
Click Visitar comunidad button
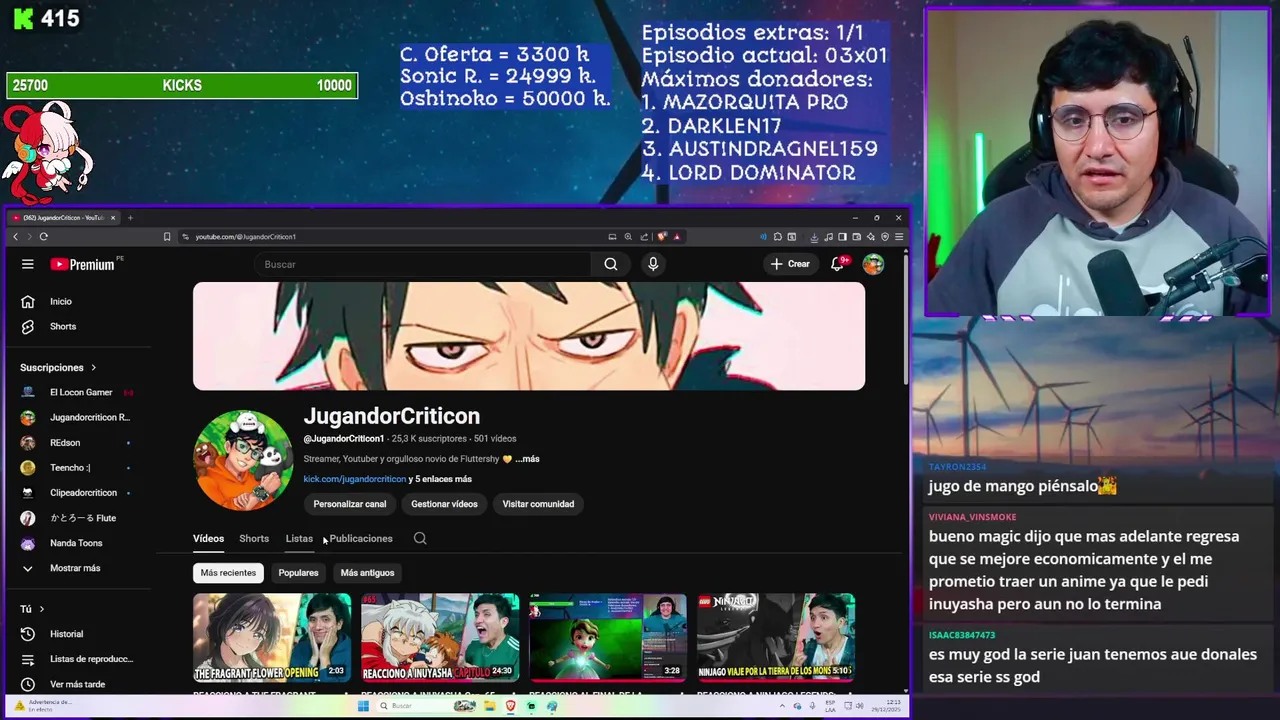click(538, 504)
